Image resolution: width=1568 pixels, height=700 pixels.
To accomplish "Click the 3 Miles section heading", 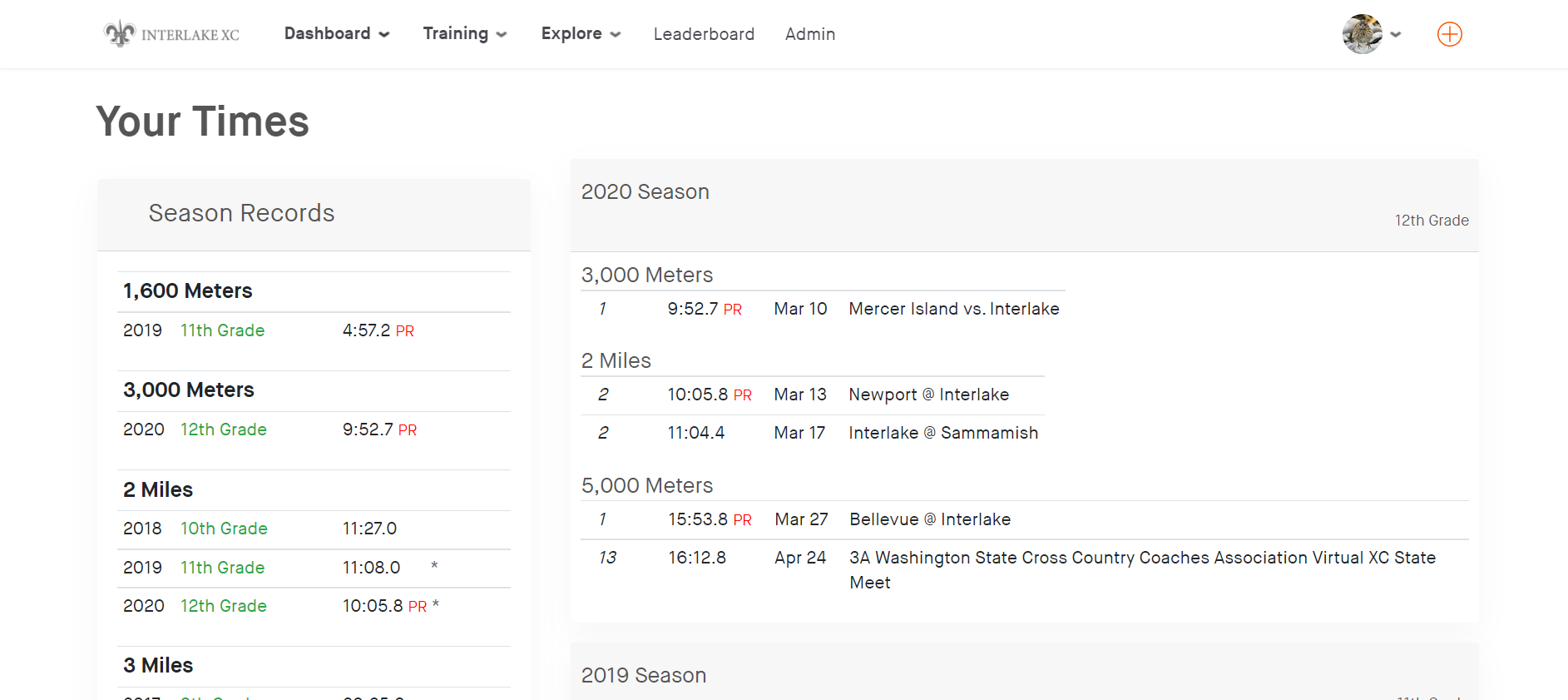I will (x=158, y=665).
